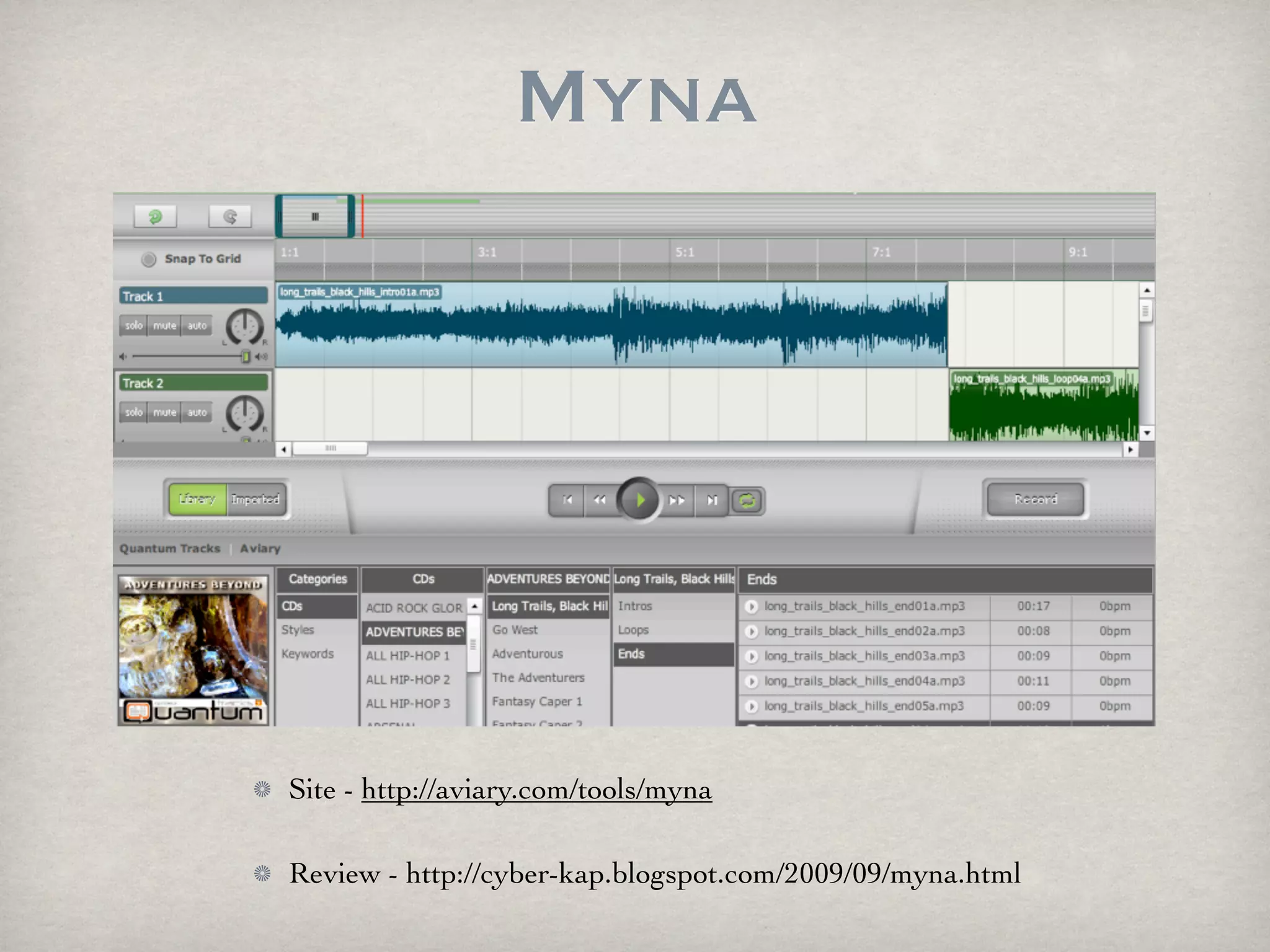Select long_trails_black_hills_intro01a.mp3 clip on Track 1
Screen dimensions: 1270x952
611,324
